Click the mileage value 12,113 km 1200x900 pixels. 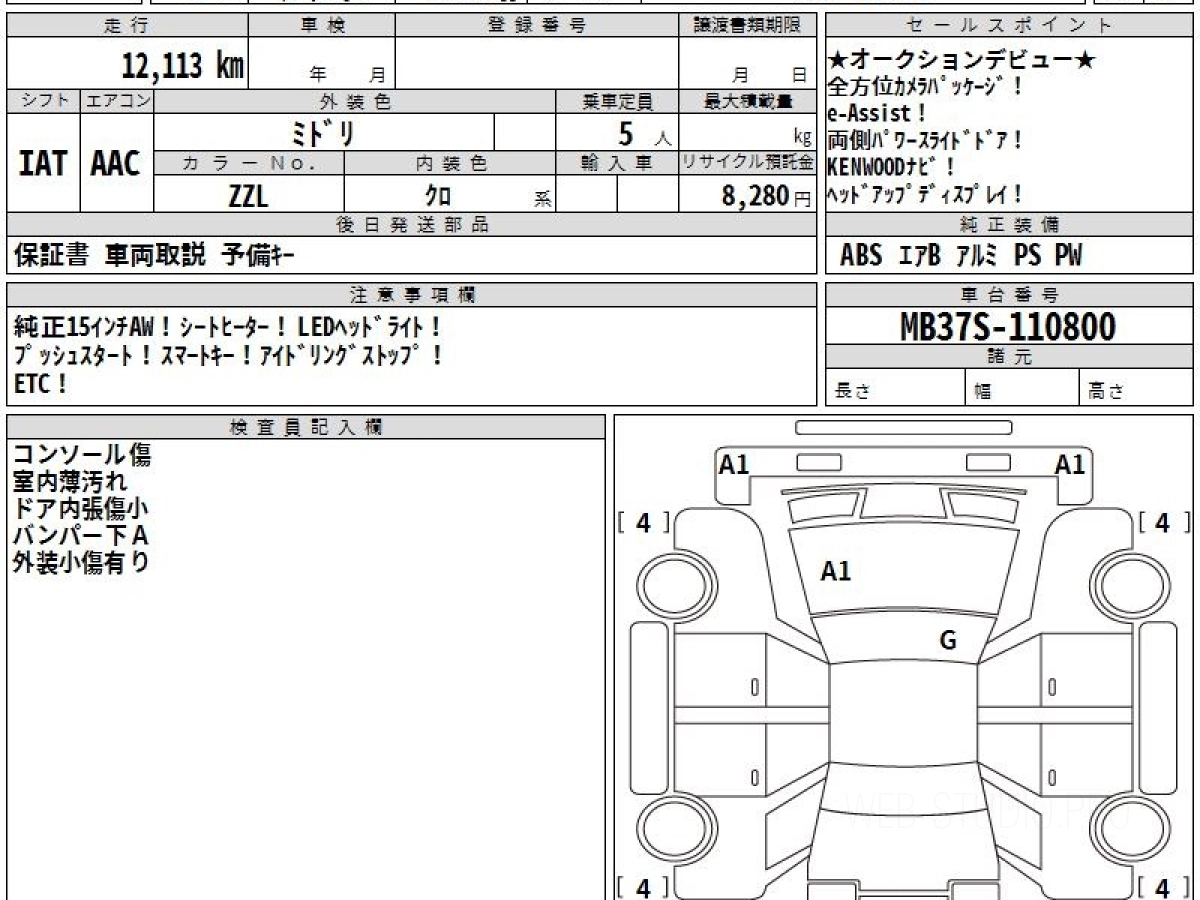[183, 66]
